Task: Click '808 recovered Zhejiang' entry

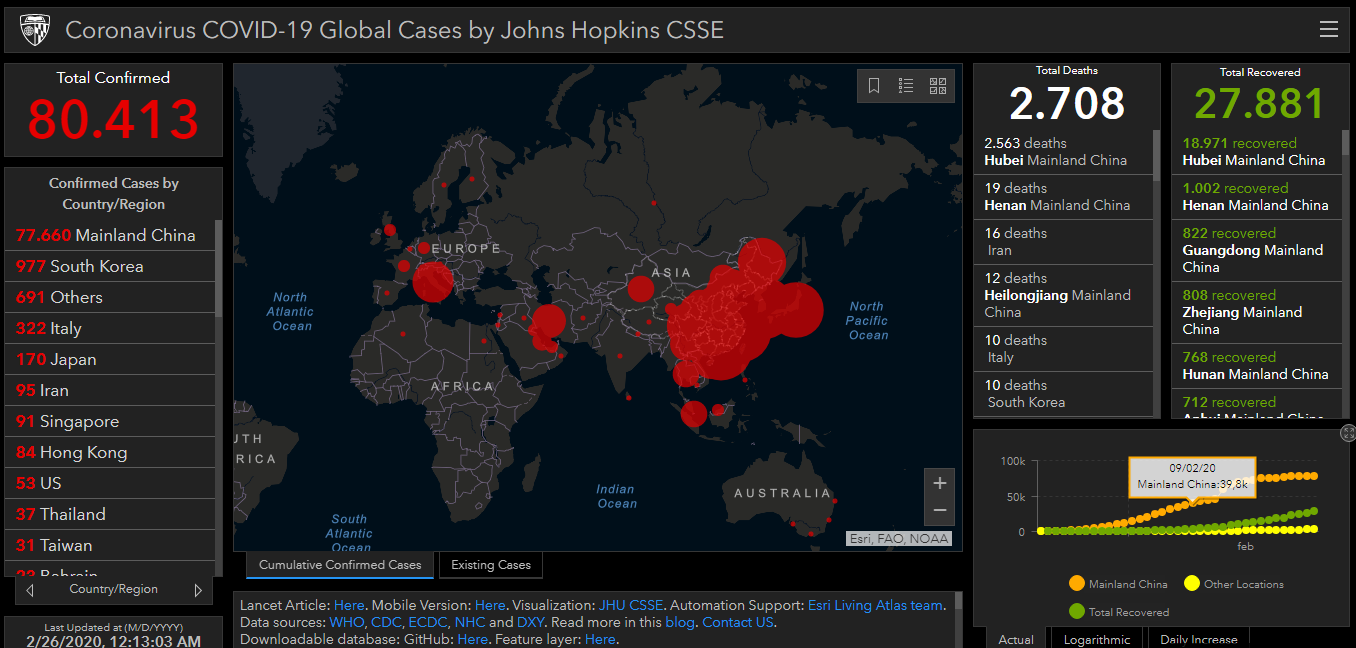Action: [1256, 313]
